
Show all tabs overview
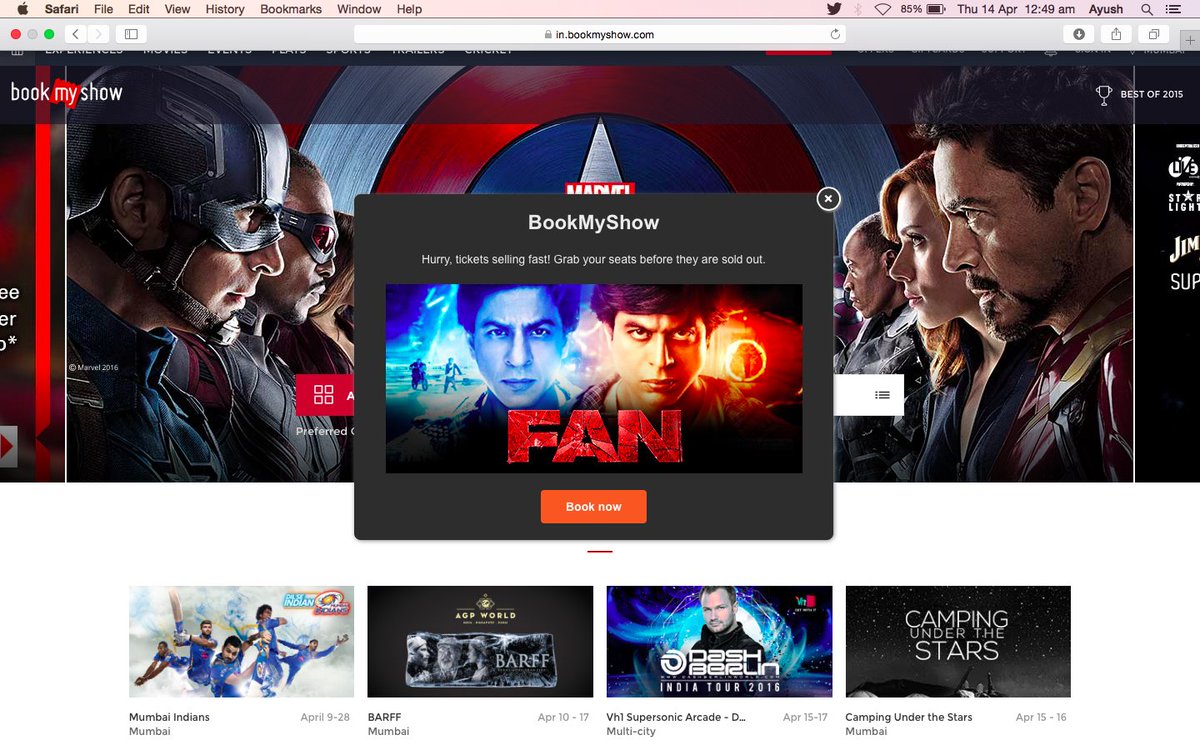click(x=1154, y=34)
